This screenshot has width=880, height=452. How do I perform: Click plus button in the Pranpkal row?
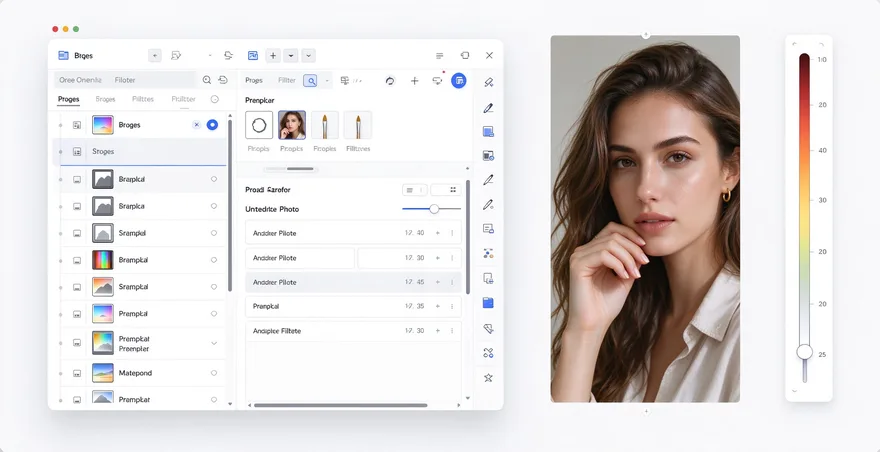point(438,307)
